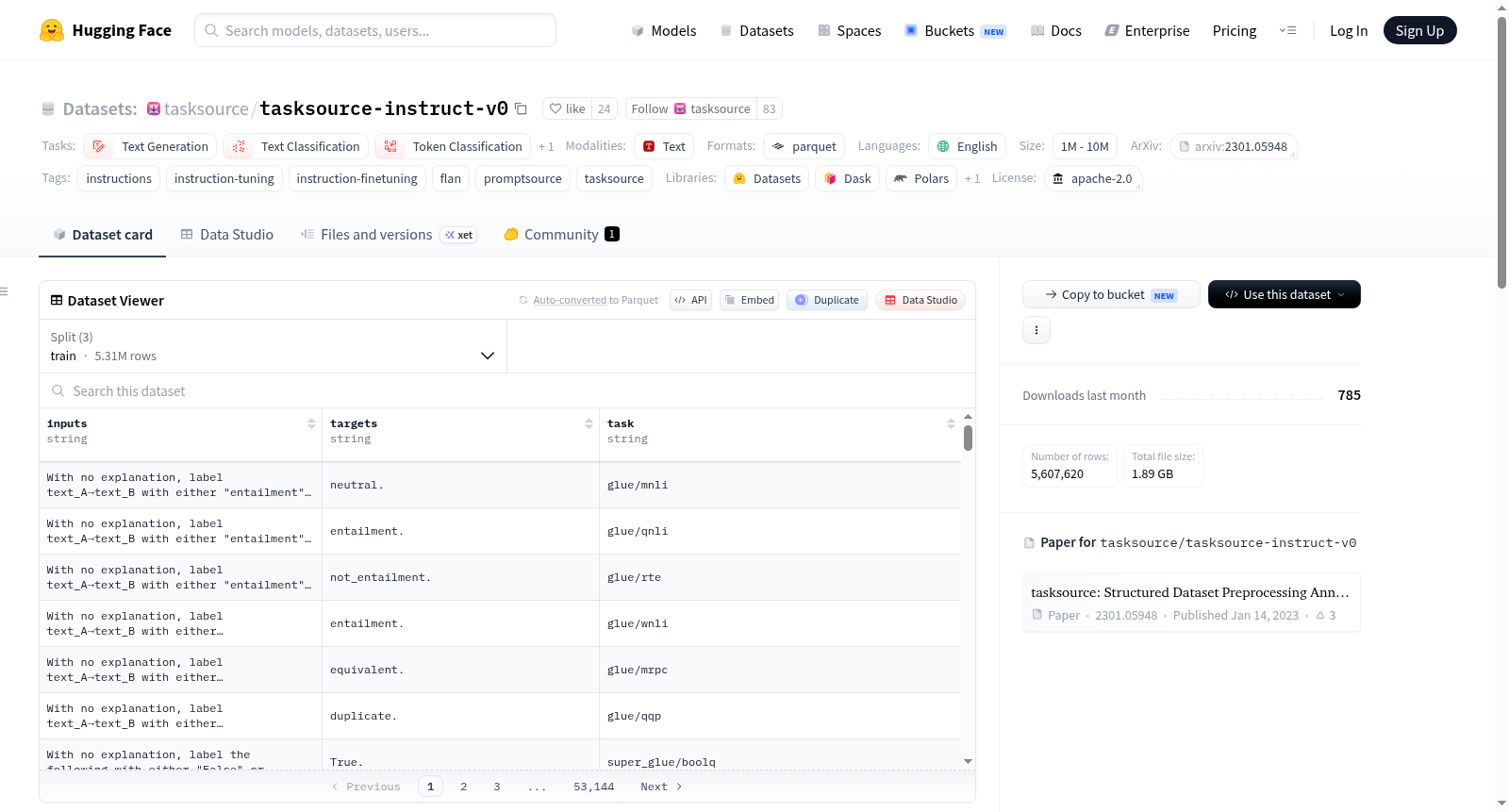Open the three-dot options menu
The height and width of the screenshot is (812, 1509).
click(x=1036, y=330)
